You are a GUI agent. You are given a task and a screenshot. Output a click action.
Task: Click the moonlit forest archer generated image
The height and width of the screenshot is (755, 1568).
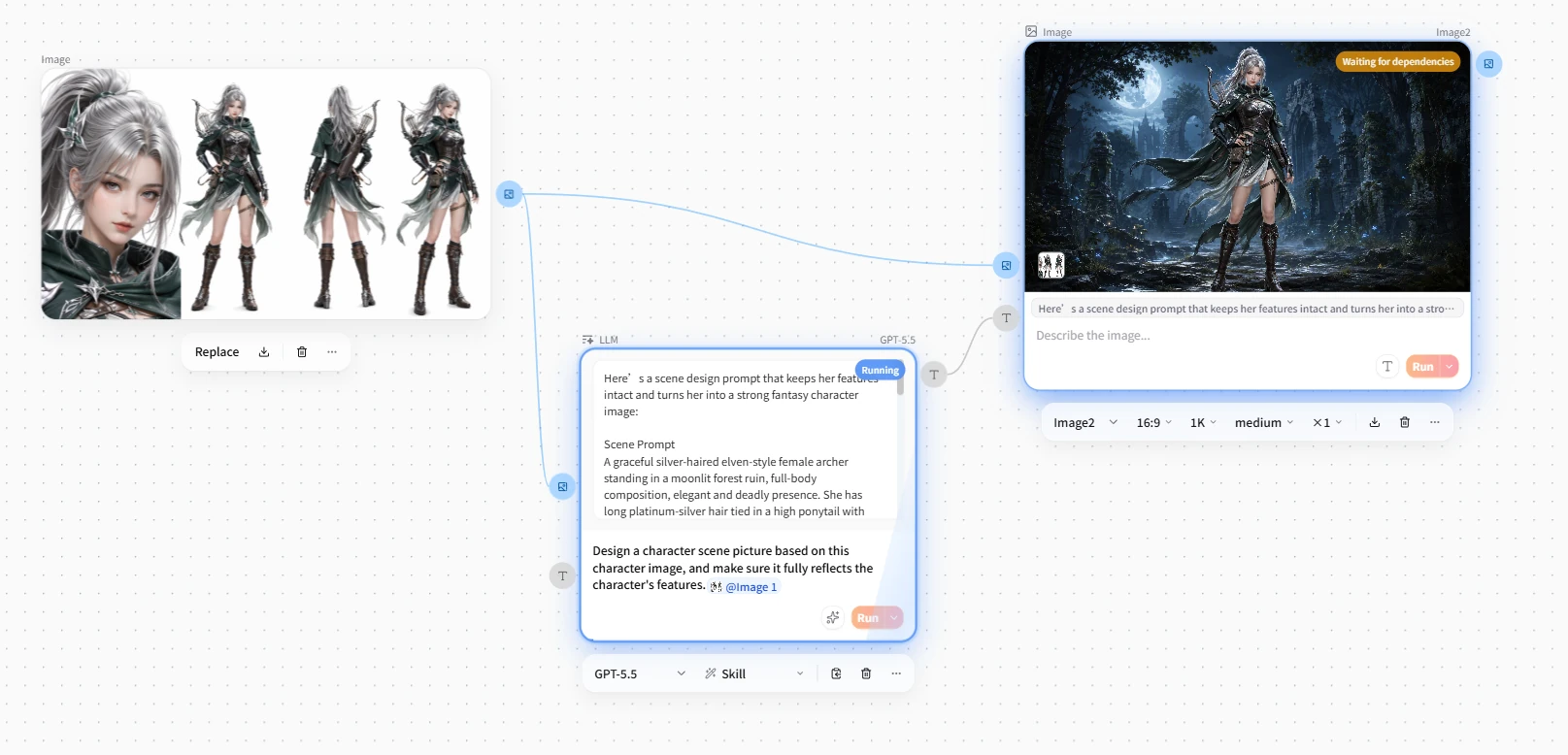point(1248,166)
